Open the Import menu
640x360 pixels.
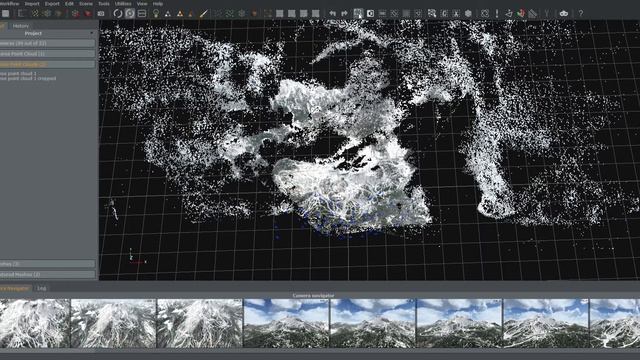[x=32, y=3]
